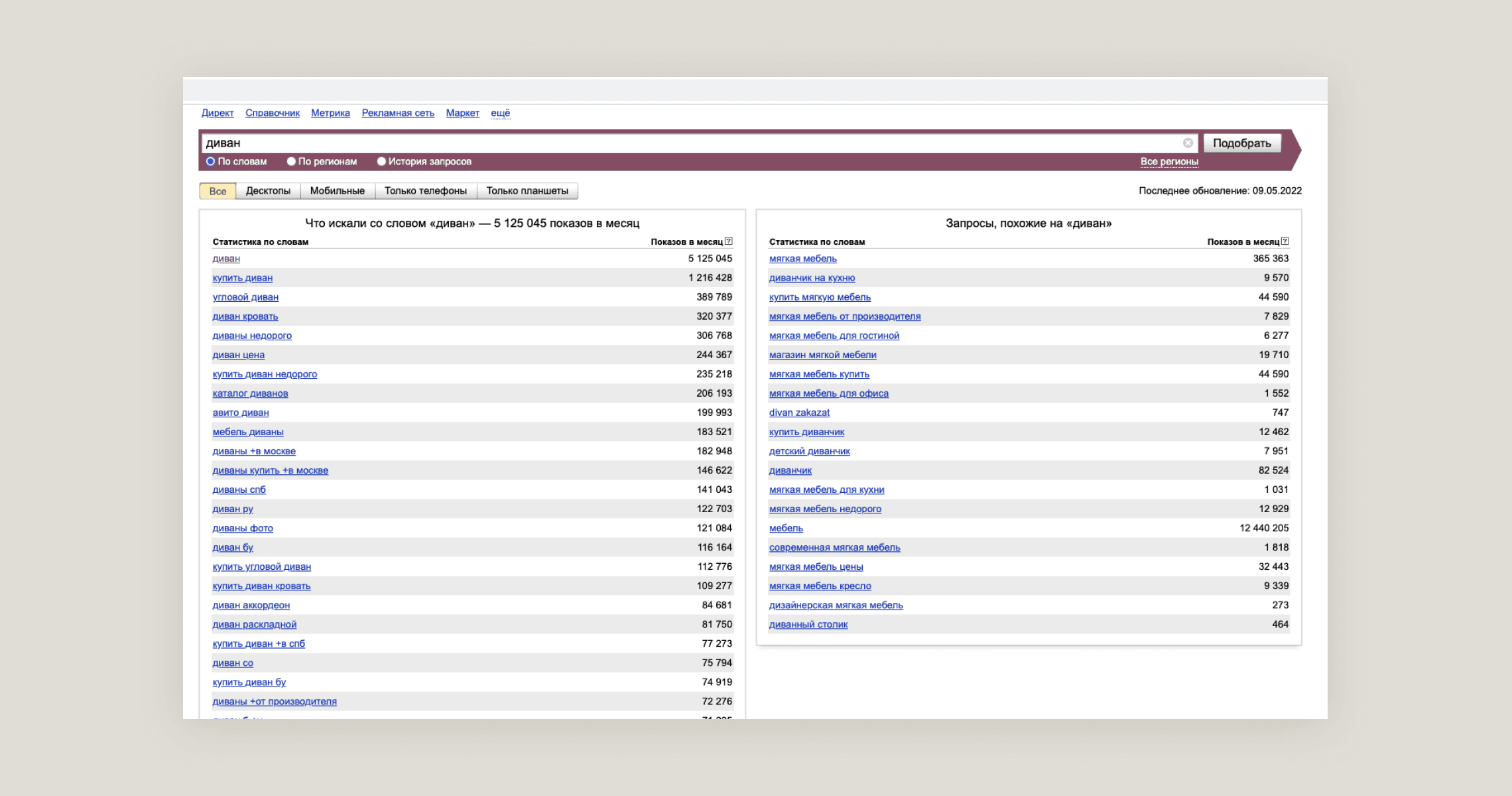Viewport: 1512px width, 796px height.
Task: Open the 'диван аккордеон' query
Action: tap(251, 605)
